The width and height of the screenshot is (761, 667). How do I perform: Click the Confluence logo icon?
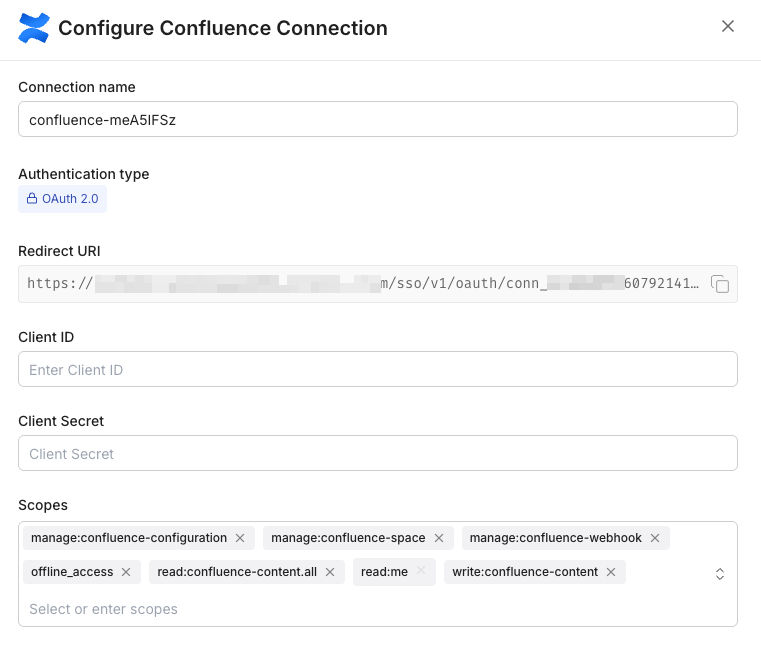pos(34,28)
